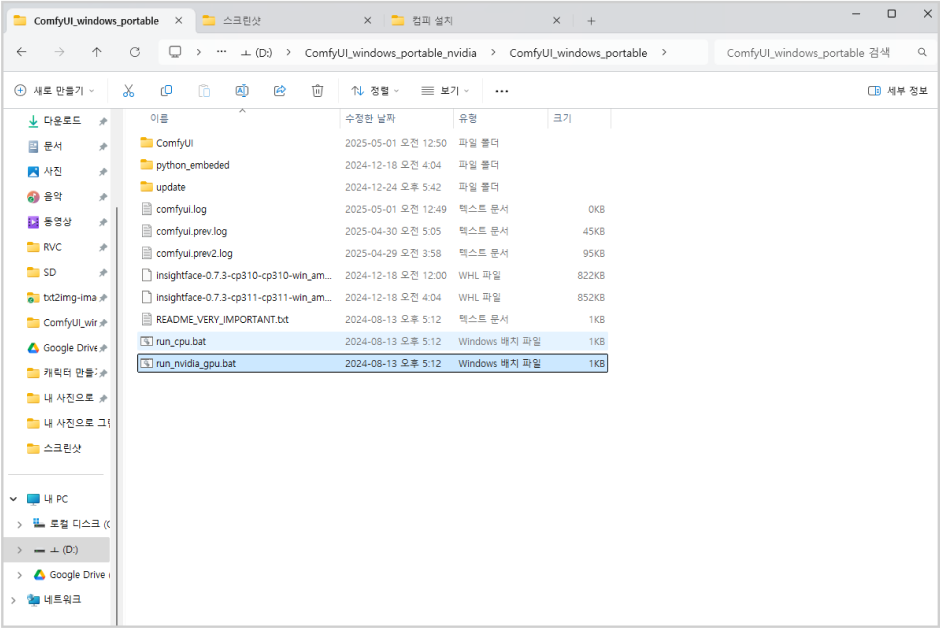
Task: Open 다운로드 in quick access
Action: tap(62, 121)
